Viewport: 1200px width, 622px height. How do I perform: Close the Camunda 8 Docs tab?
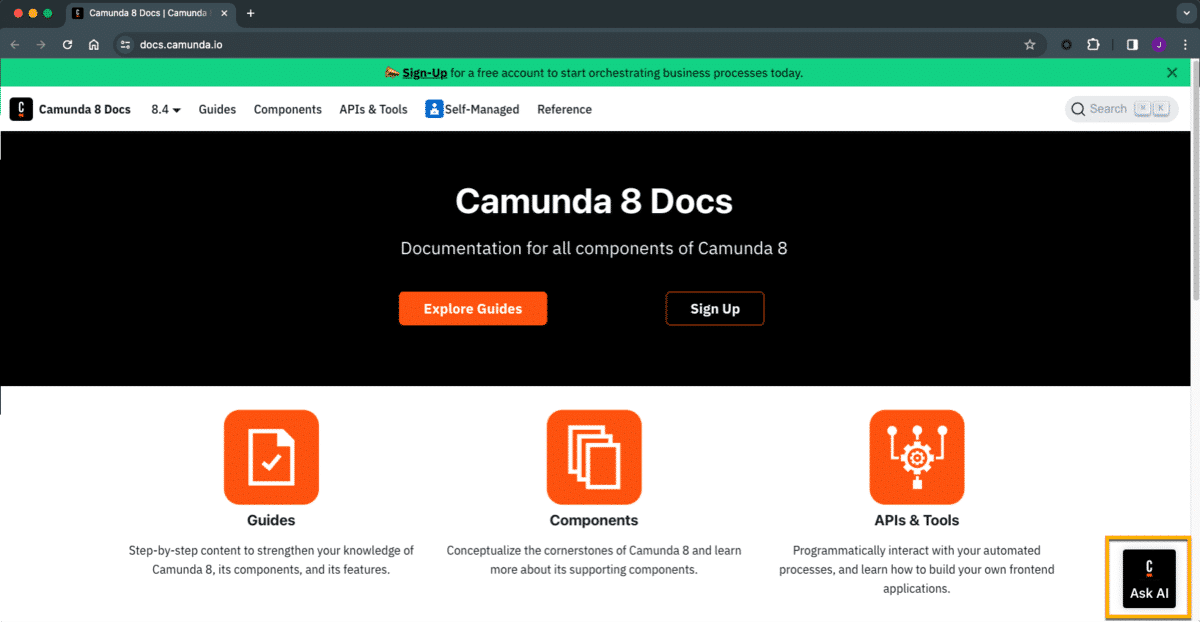click(x=225, y=13)
